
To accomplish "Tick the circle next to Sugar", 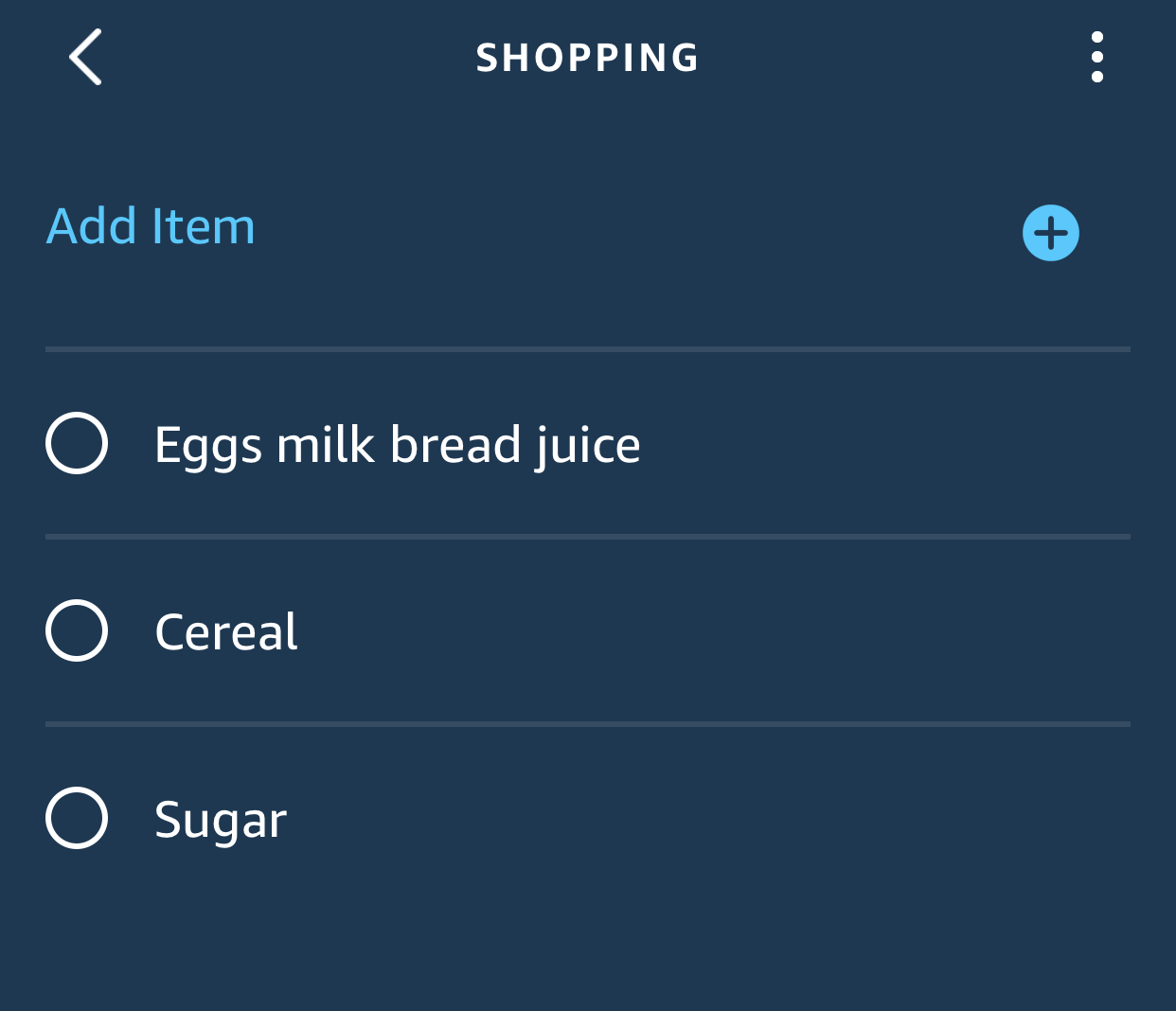I will click(x=77, y=818).
